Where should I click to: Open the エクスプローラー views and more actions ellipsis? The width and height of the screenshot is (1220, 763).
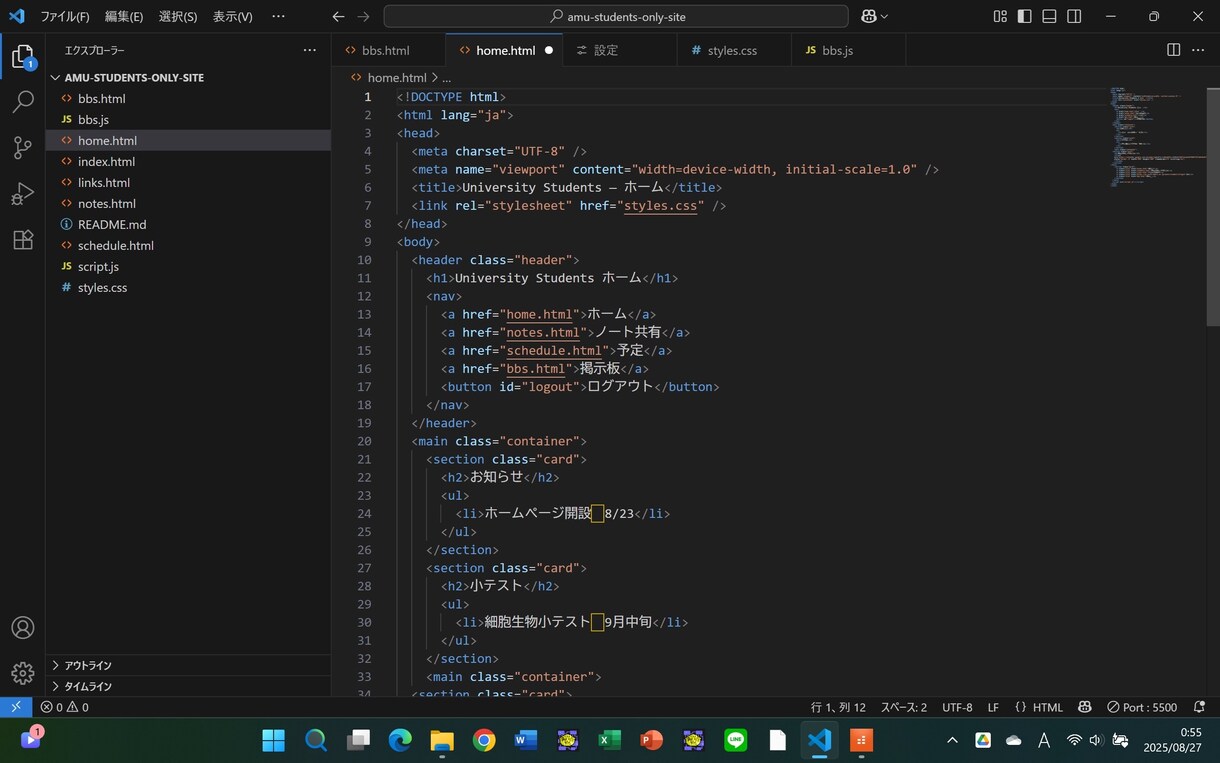pos(309,50)
